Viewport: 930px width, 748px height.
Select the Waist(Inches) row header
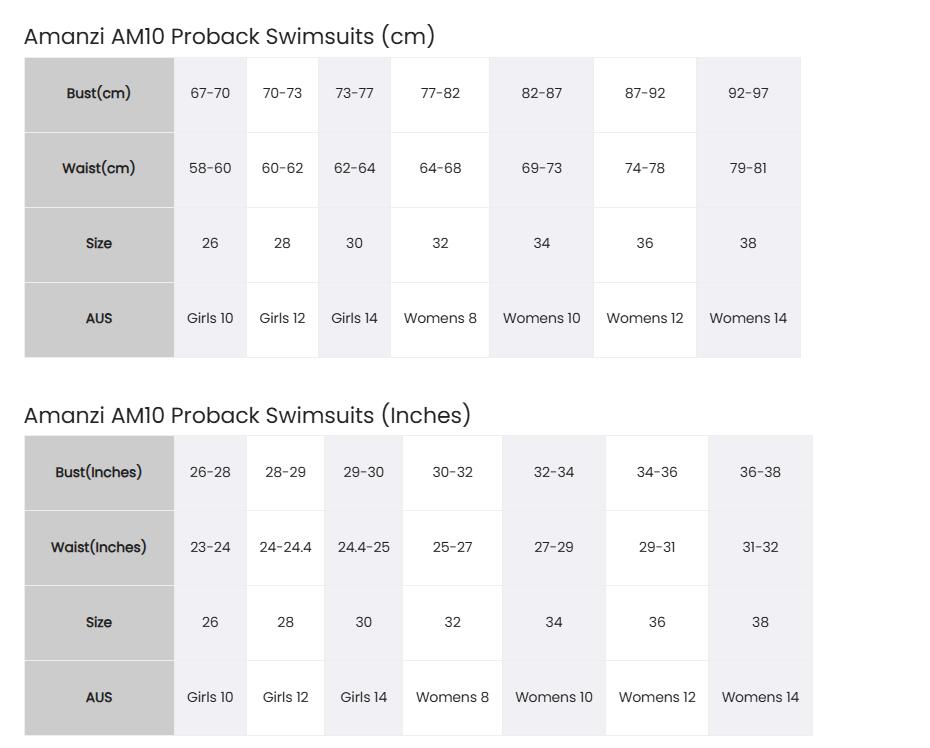point(99,548)
